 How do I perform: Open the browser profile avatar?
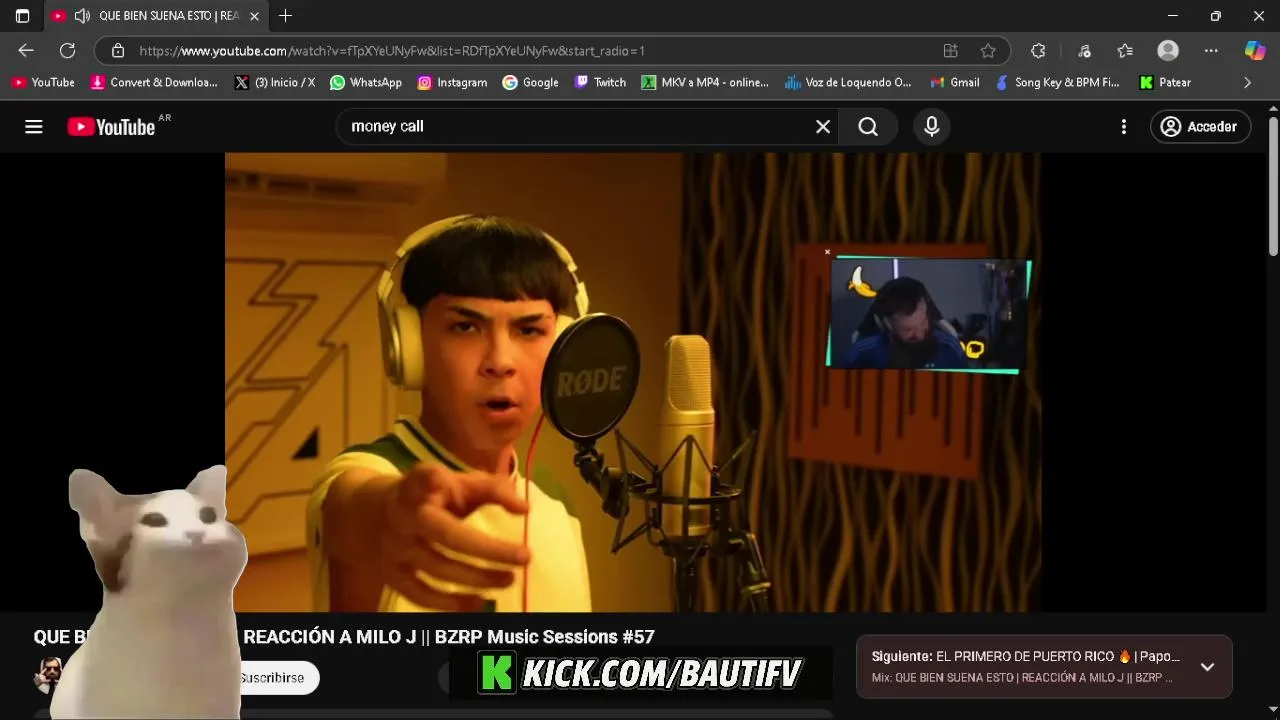click(1168, 51)
